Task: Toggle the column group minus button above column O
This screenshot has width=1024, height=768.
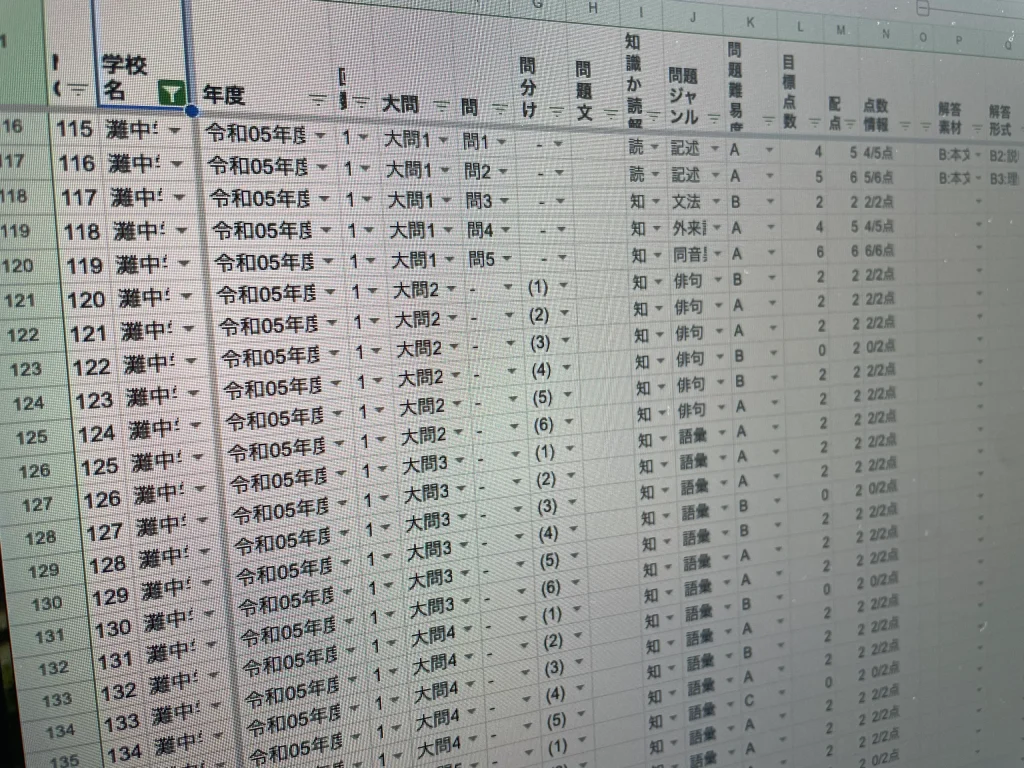Action: [x=923, y=9]
